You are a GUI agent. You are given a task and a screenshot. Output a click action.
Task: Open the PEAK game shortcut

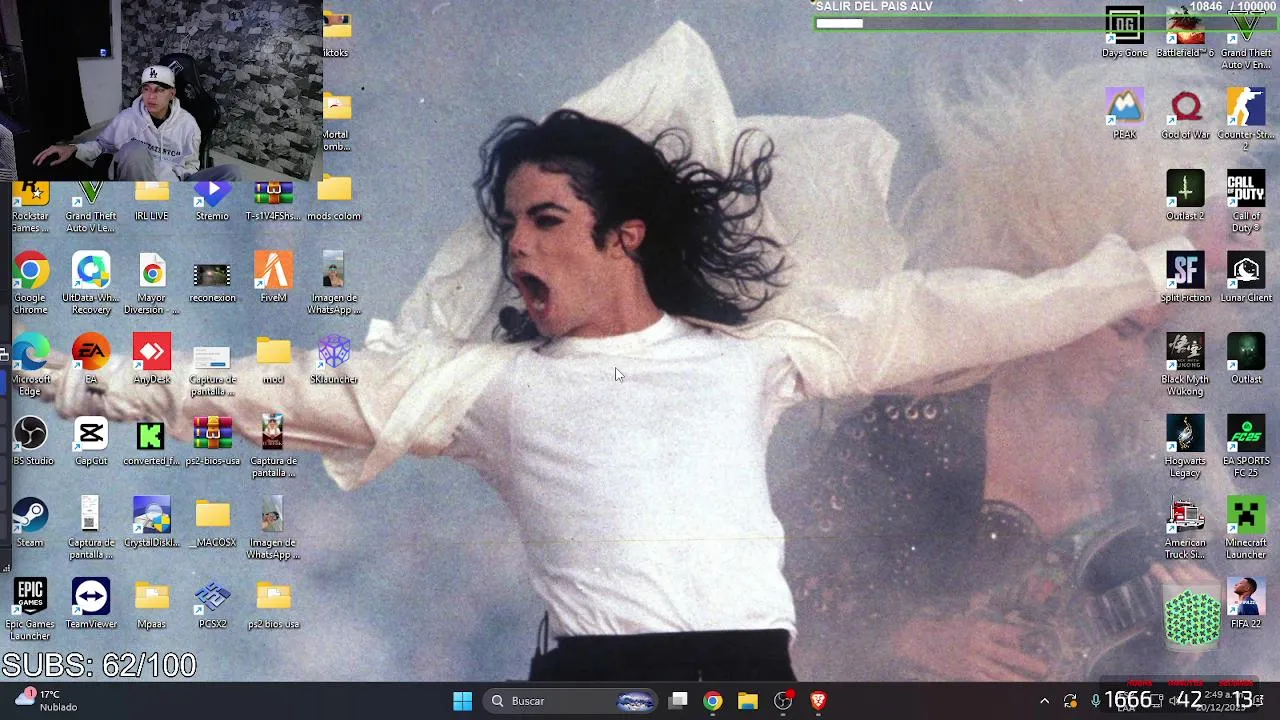1124,114
